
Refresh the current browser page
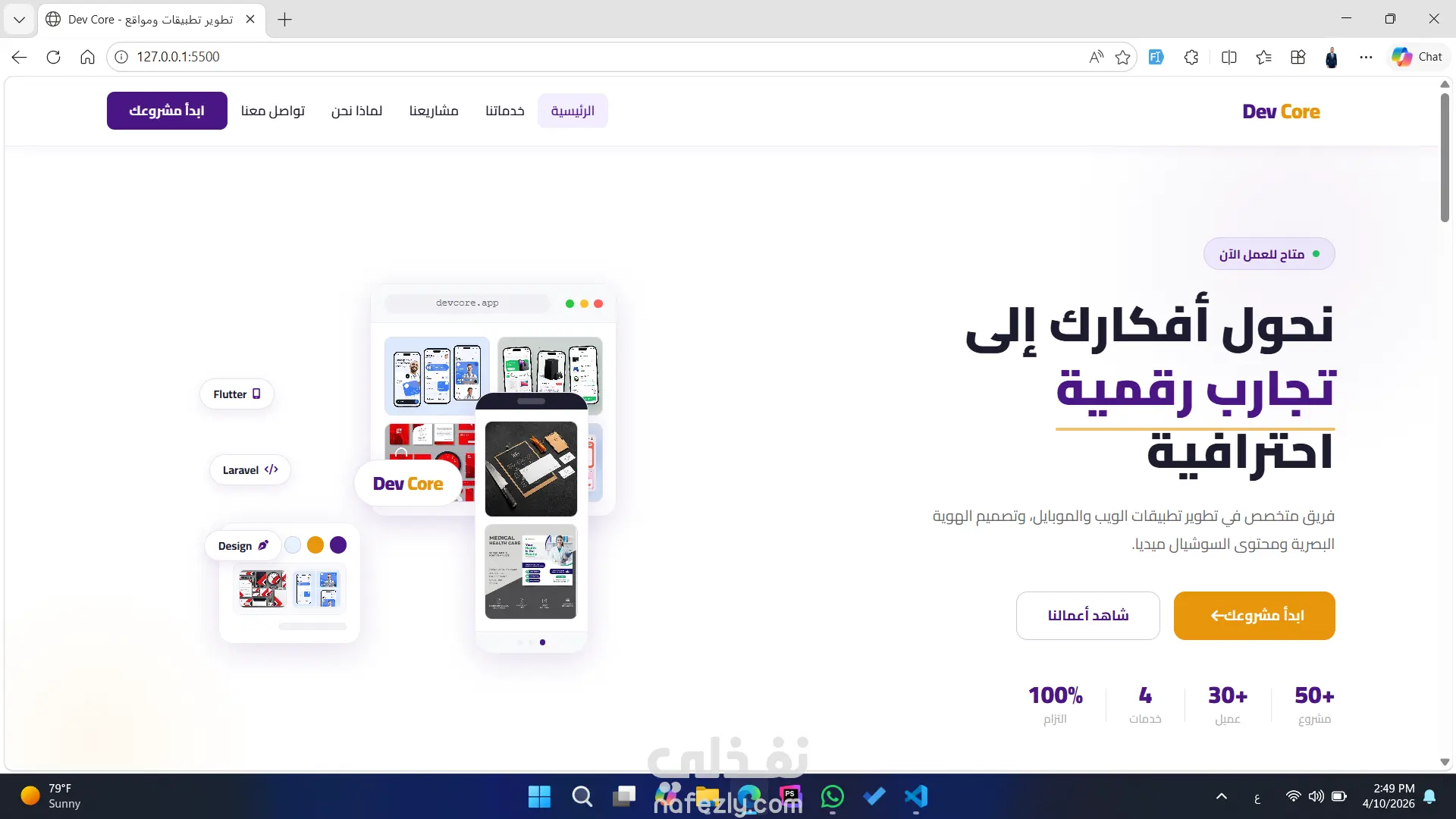[53, 57]
